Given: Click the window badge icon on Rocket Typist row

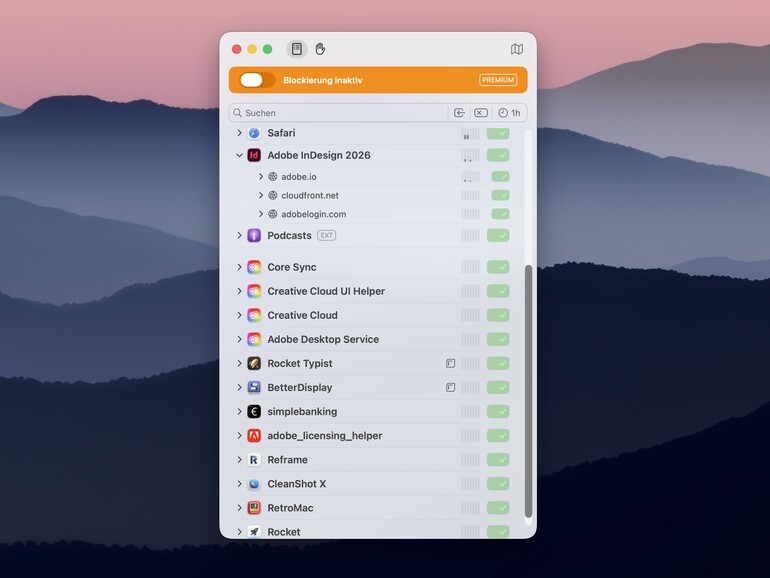Looking at the screenshot, I should coord(450,363).
